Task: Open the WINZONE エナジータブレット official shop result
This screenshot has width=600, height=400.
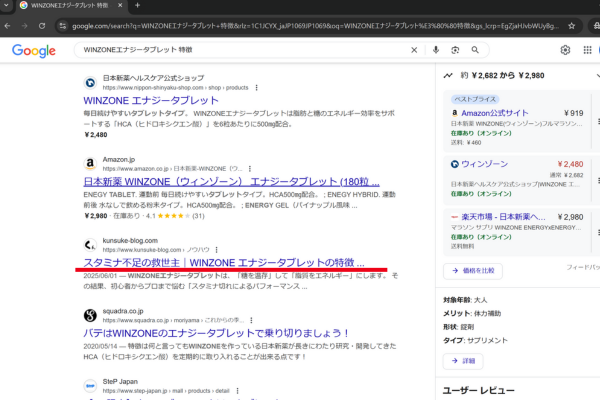Action: (151, 101)
